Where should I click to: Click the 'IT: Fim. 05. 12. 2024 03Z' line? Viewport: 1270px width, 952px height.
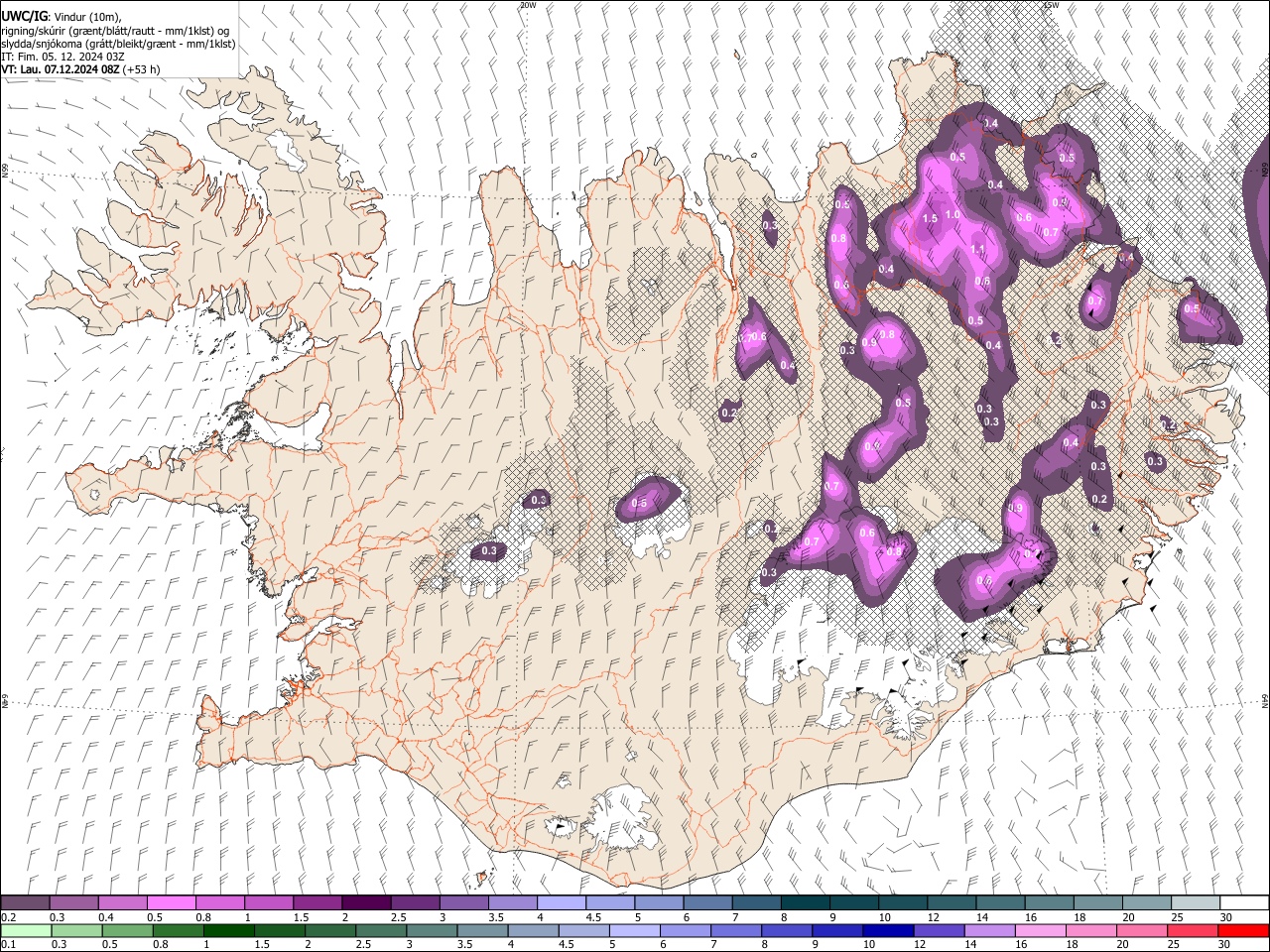click(x=63, y=57)
